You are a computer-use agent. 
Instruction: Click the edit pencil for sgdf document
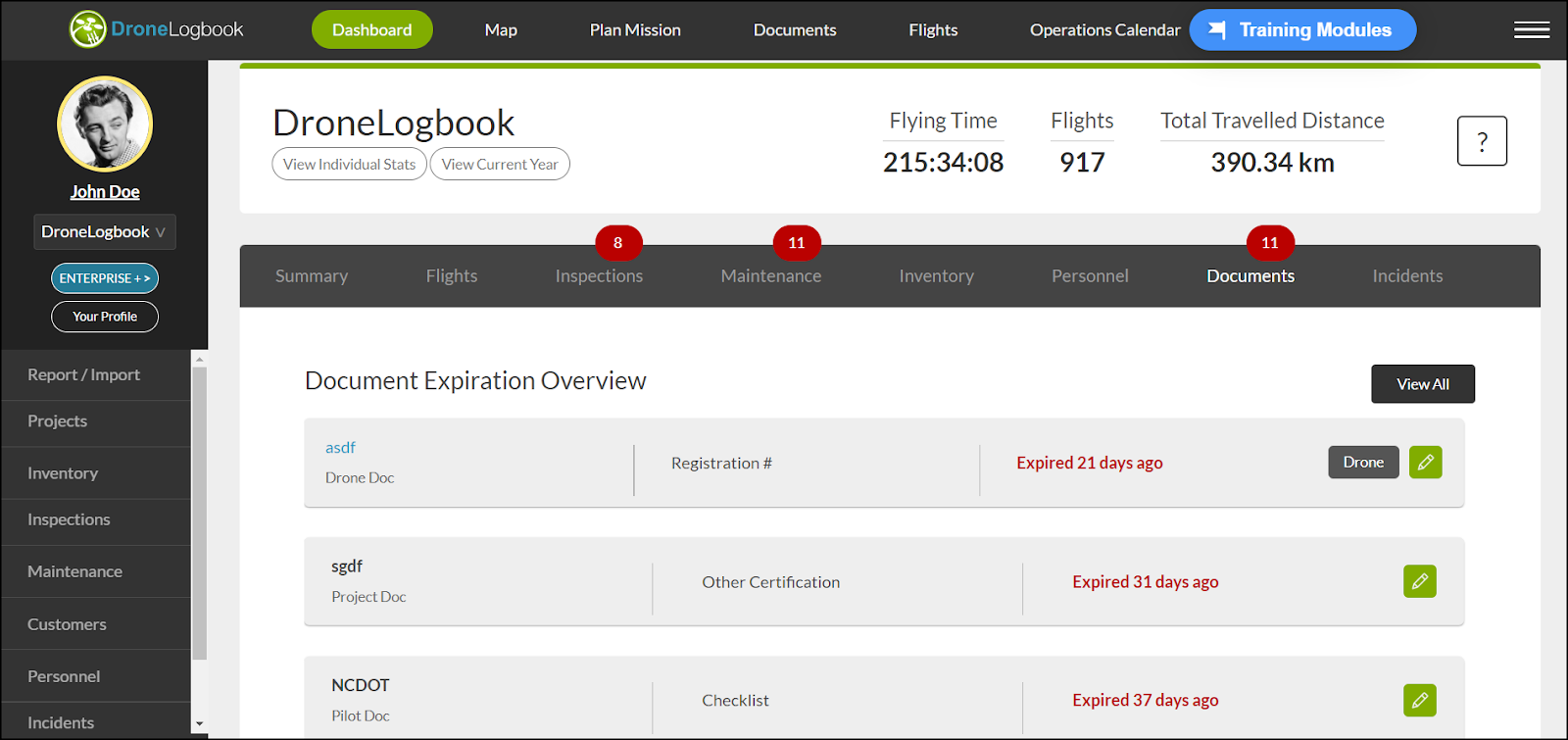[1419, 581]
